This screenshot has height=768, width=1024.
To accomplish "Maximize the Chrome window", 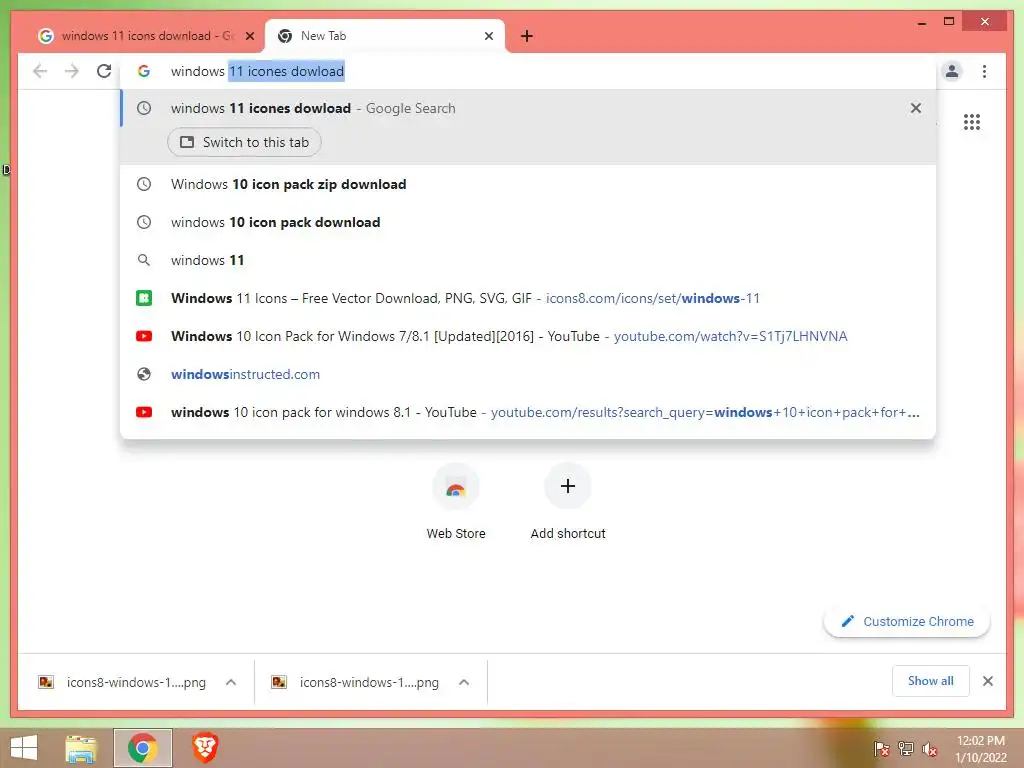I will (x=949, y=22).
